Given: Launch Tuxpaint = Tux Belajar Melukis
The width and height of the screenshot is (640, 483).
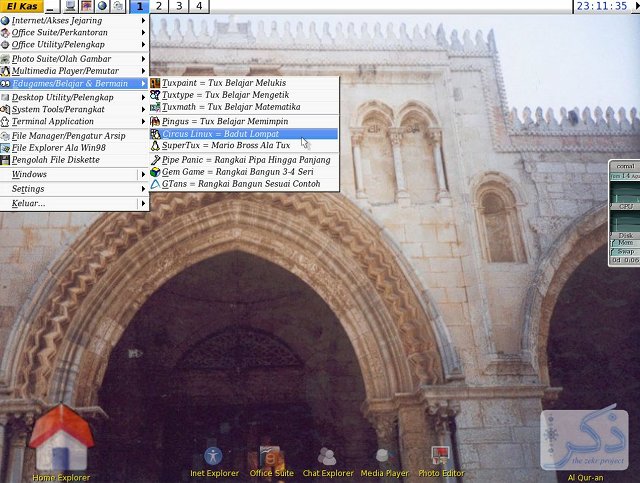Looking at the screenshot, I should [x=244, y=83].
